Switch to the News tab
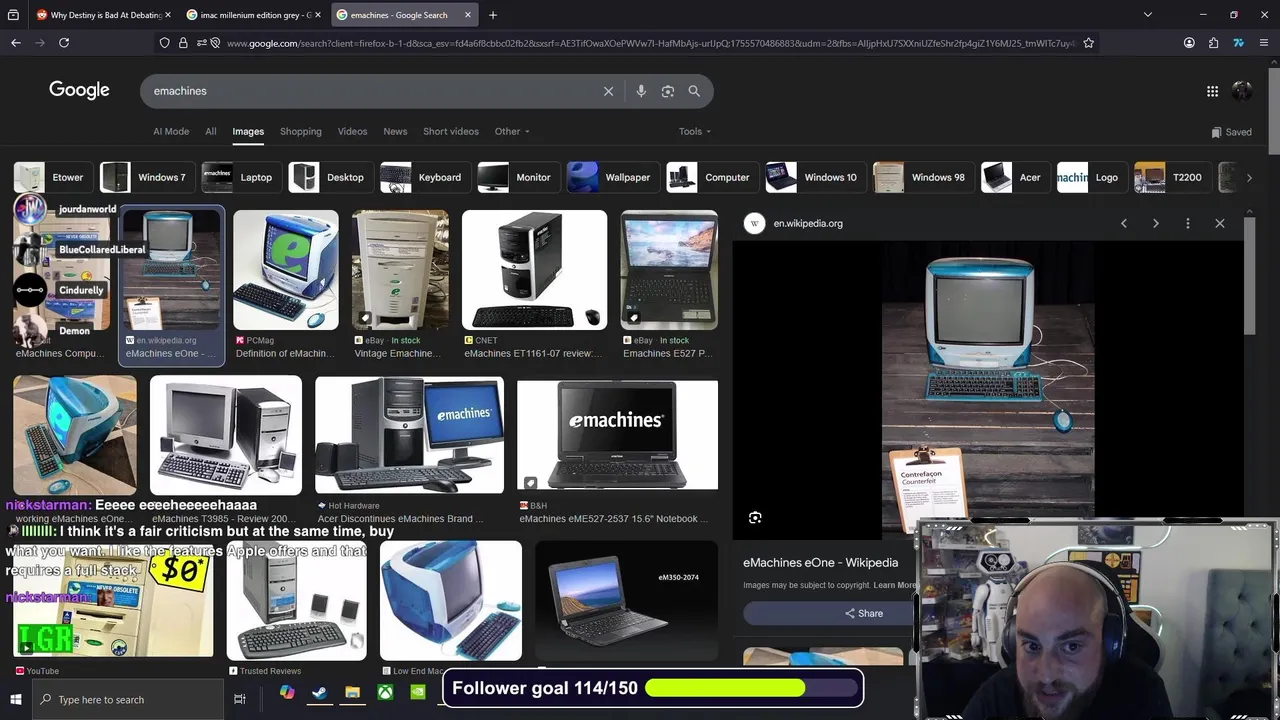Screen dimensions: 1280x720 point(395,131)
